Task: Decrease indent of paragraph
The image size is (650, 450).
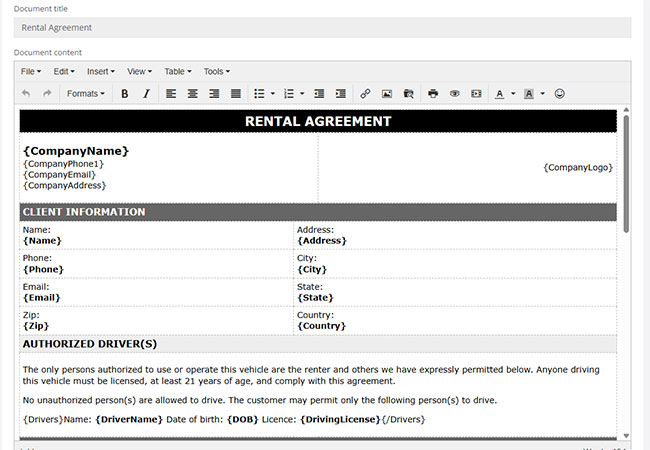Action: pyautogui.click(x=319, y=94)
